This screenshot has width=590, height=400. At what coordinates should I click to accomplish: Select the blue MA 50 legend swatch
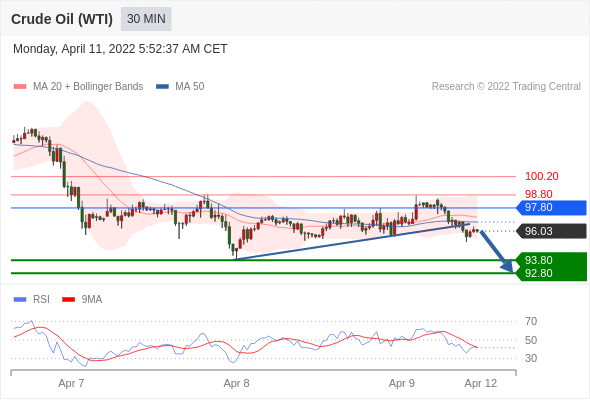click(x=162, y=87)
